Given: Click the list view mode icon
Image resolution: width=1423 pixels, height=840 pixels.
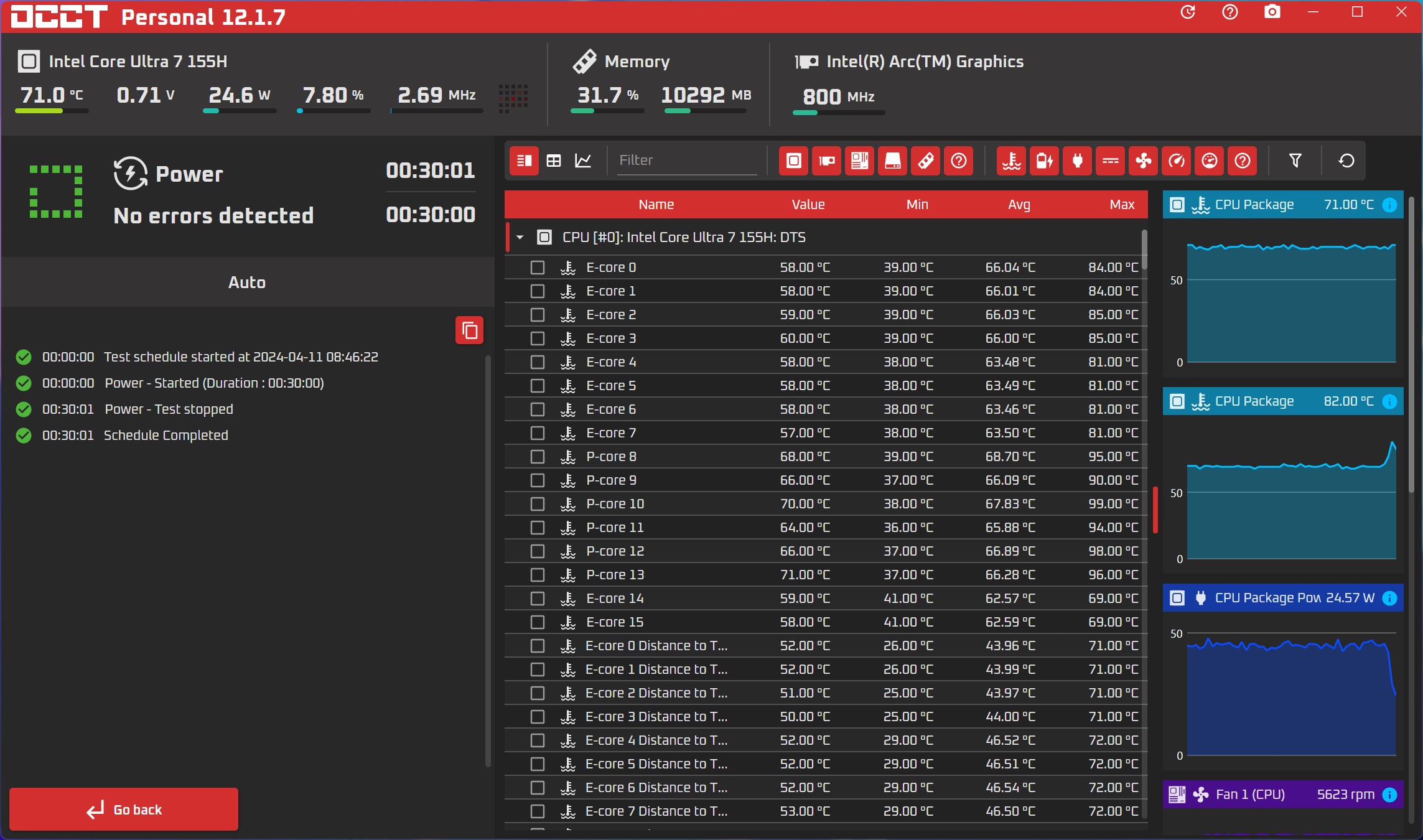Looking at the screenshot, I should click(524, 161).
